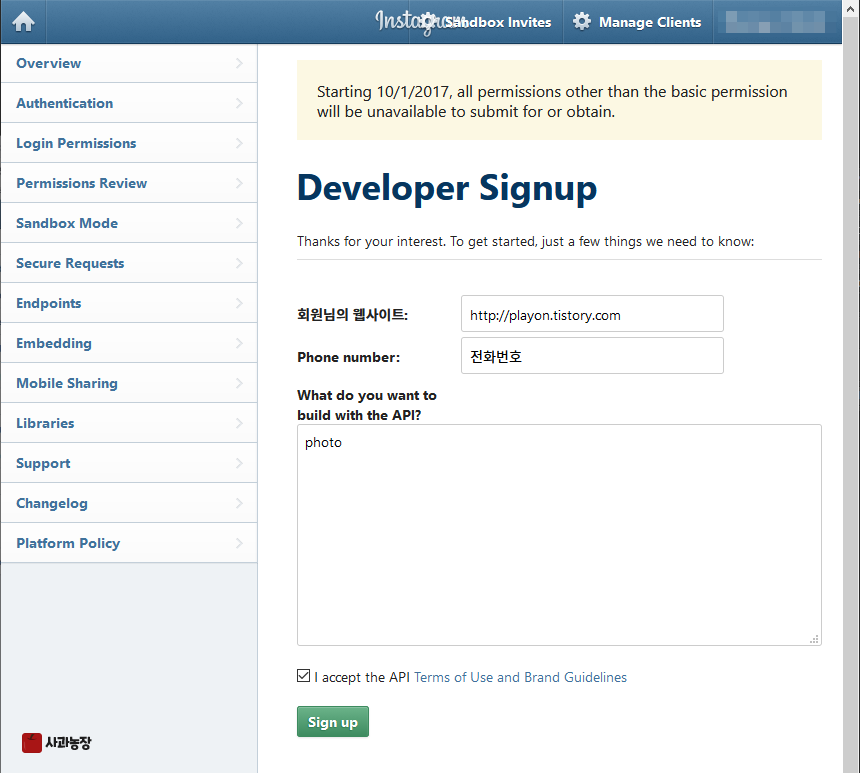Click the chevron on Sandbox Mode row
This screenshot has height=773, width=860.
click(239, 223)
